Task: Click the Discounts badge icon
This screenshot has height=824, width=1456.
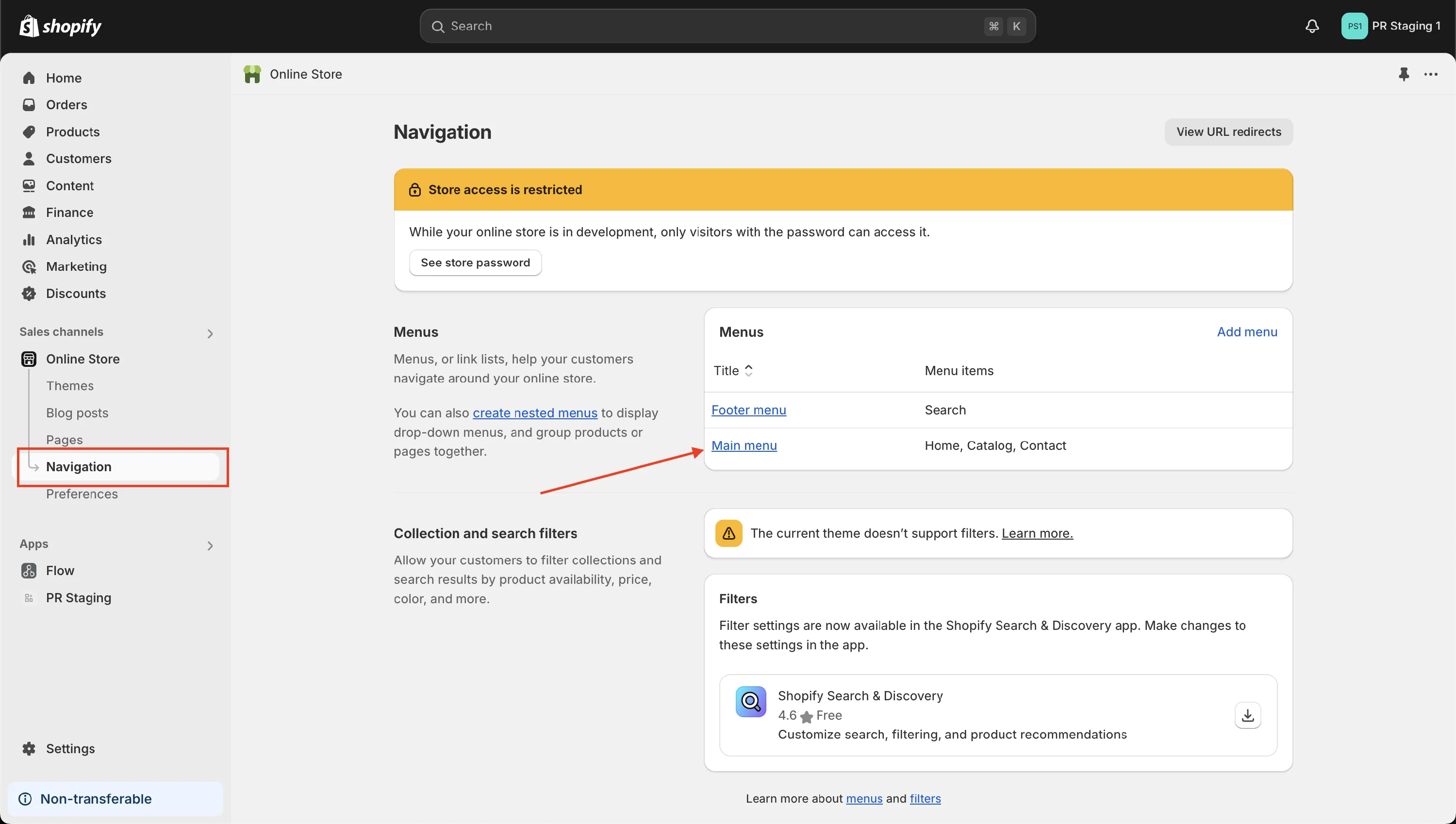Action: coord(29,293)
